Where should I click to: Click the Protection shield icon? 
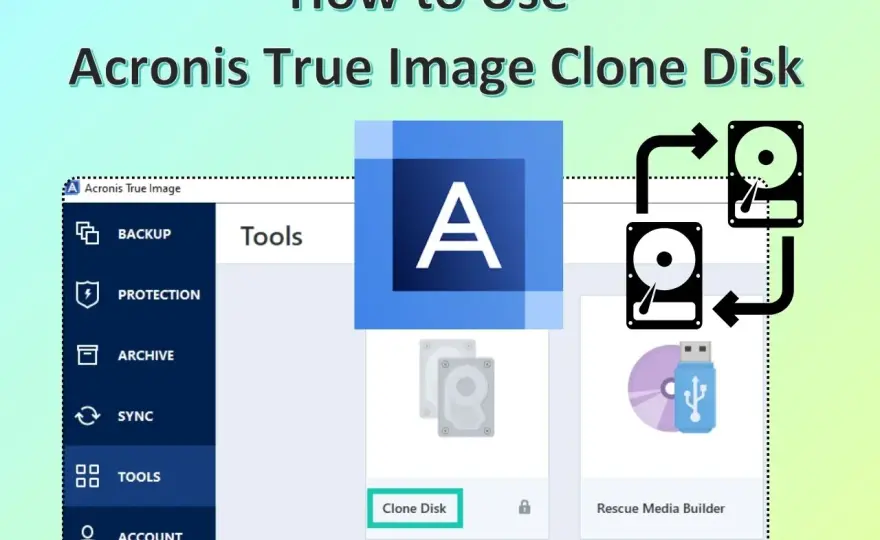tap(88, 294)
